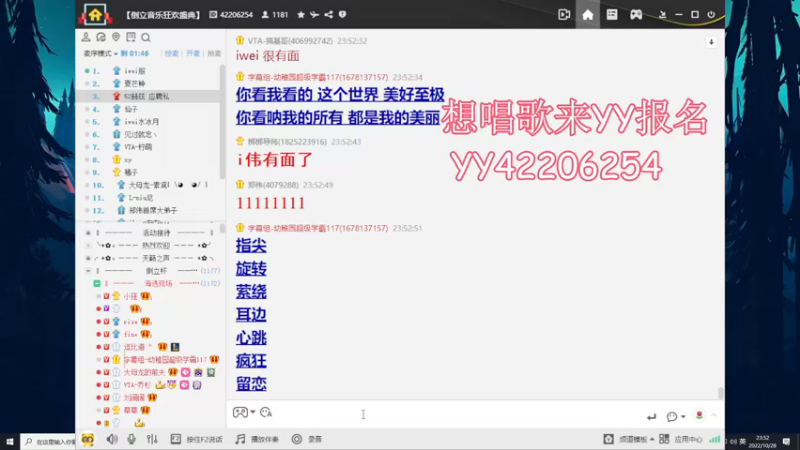800x450 pixels.
Task: Click 播放伴奏 play accompaniment button
Action: tap(257, 439)
